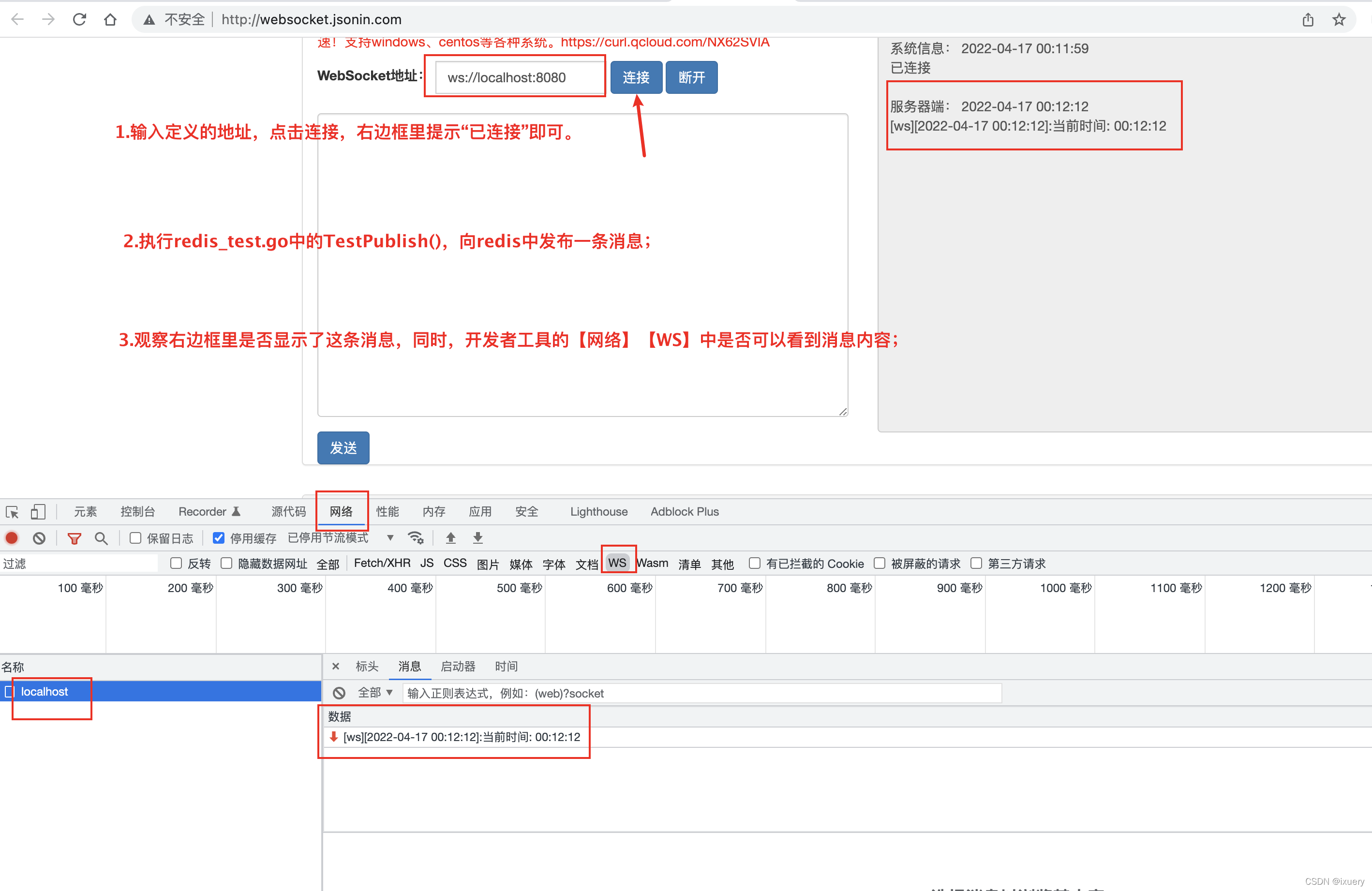Open the 已停用节流模式 throttling dropdown
The image size is (1372, 891).
click(341, 538)
